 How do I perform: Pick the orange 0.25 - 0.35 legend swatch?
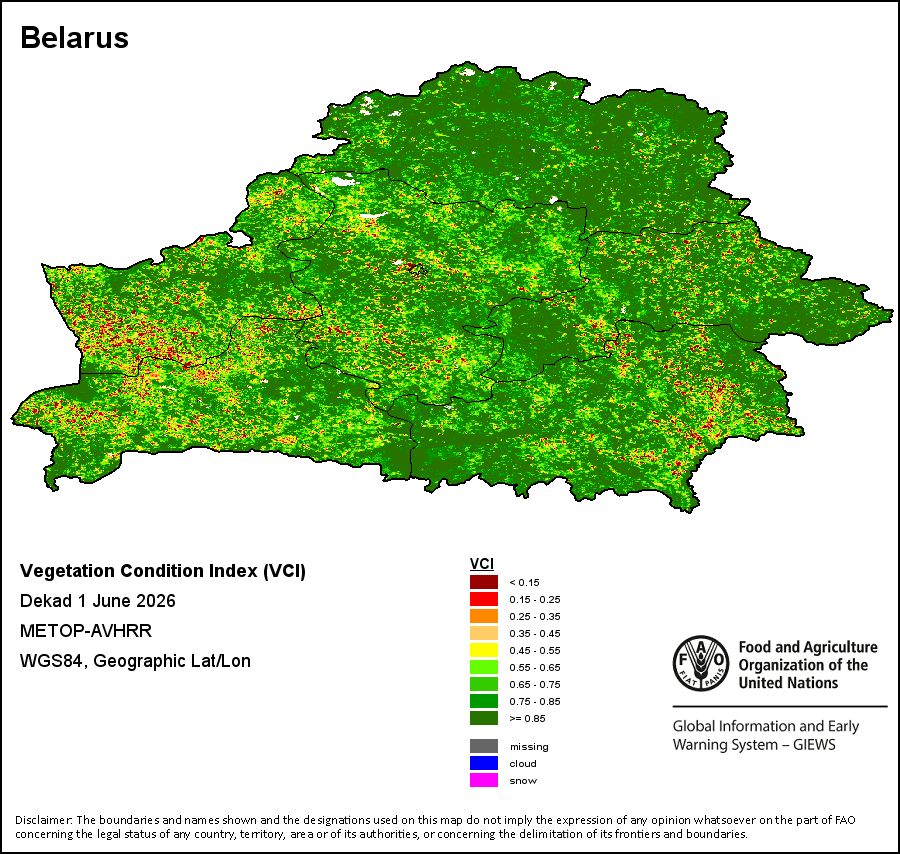pos(484,616)
